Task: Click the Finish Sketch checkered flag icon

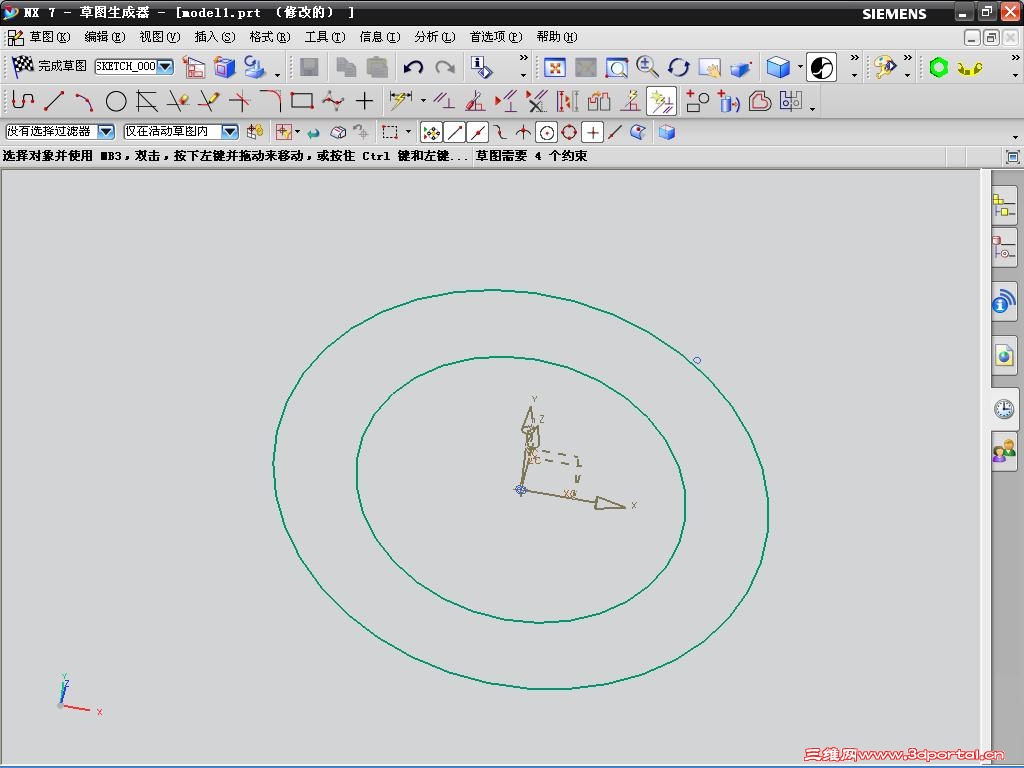Action: tap(23, 66)
